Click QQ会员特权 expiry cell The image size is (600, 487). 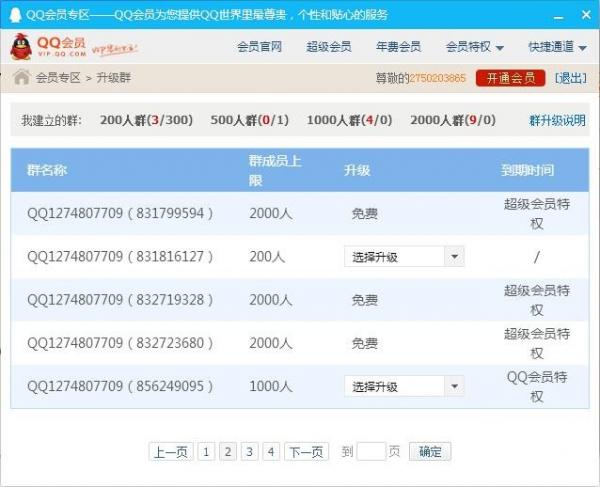[537, 387]
